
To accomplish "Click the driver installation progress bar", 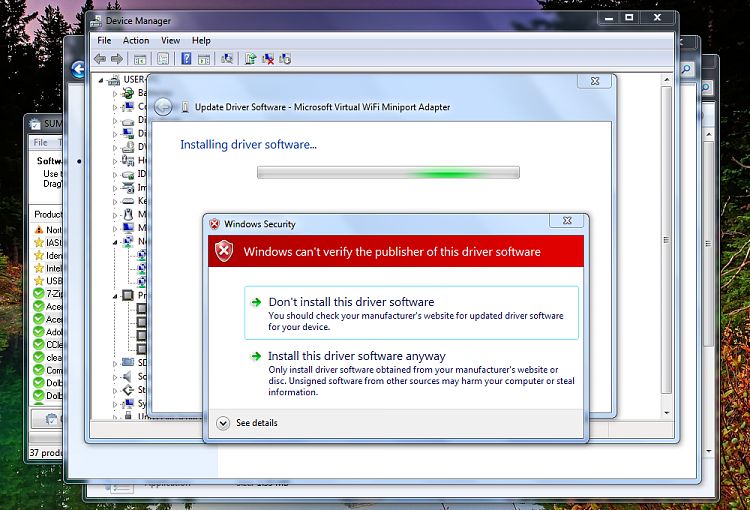I will click(x=388, y=172).
